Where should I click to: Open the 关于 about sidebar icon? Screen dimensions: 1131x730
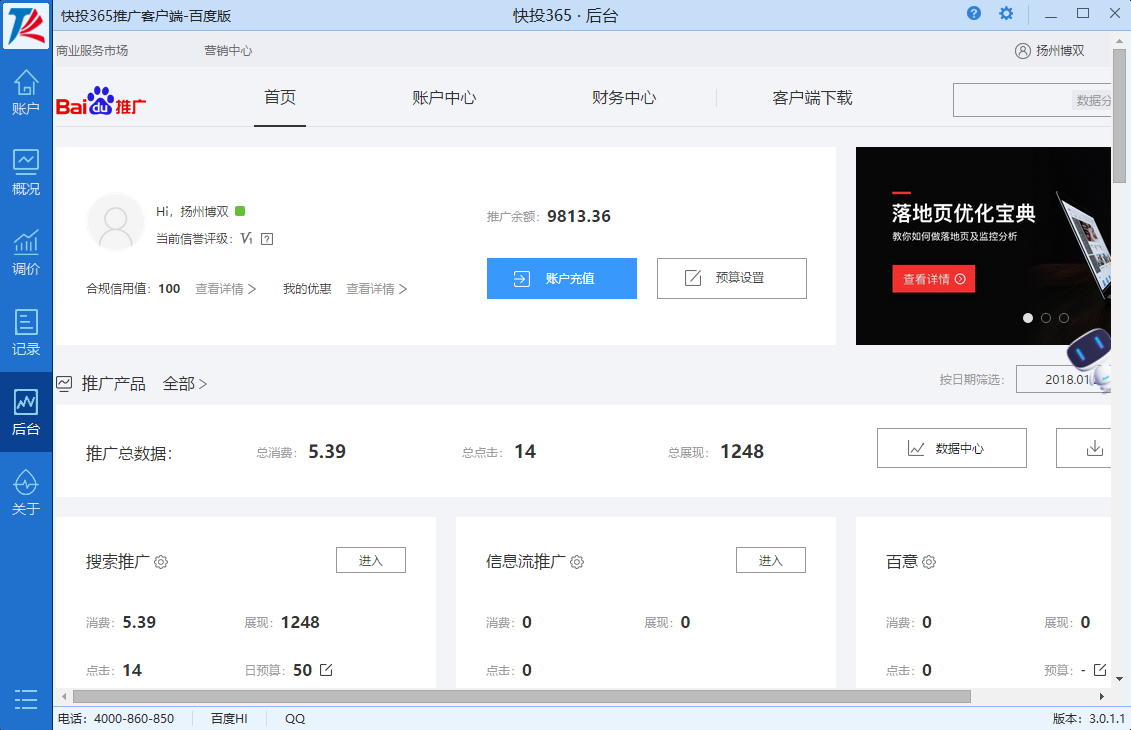pyautogui.click(x=26, y=493)
